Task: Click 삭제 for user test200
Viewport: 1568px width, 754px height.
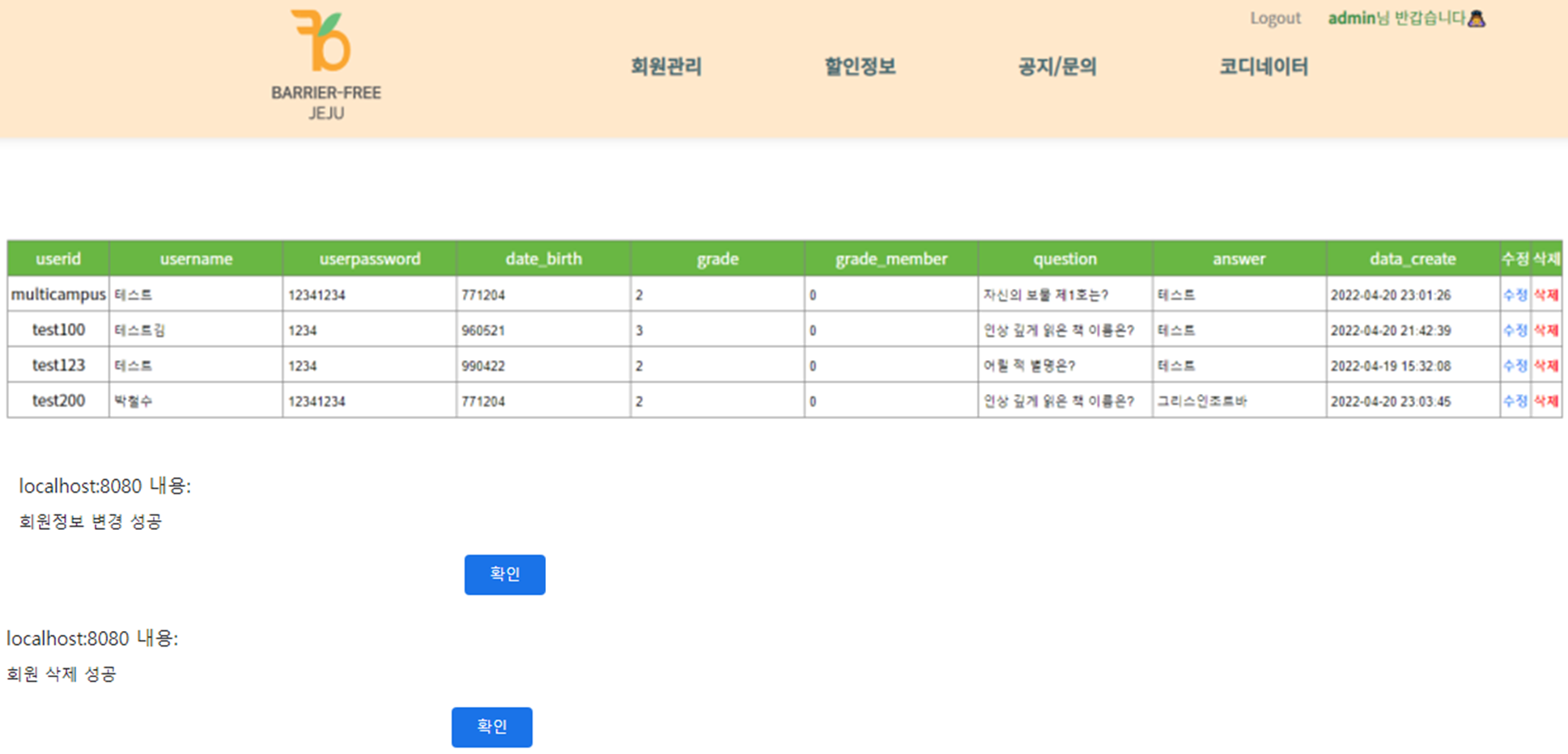Action: tap(1547, 400)
